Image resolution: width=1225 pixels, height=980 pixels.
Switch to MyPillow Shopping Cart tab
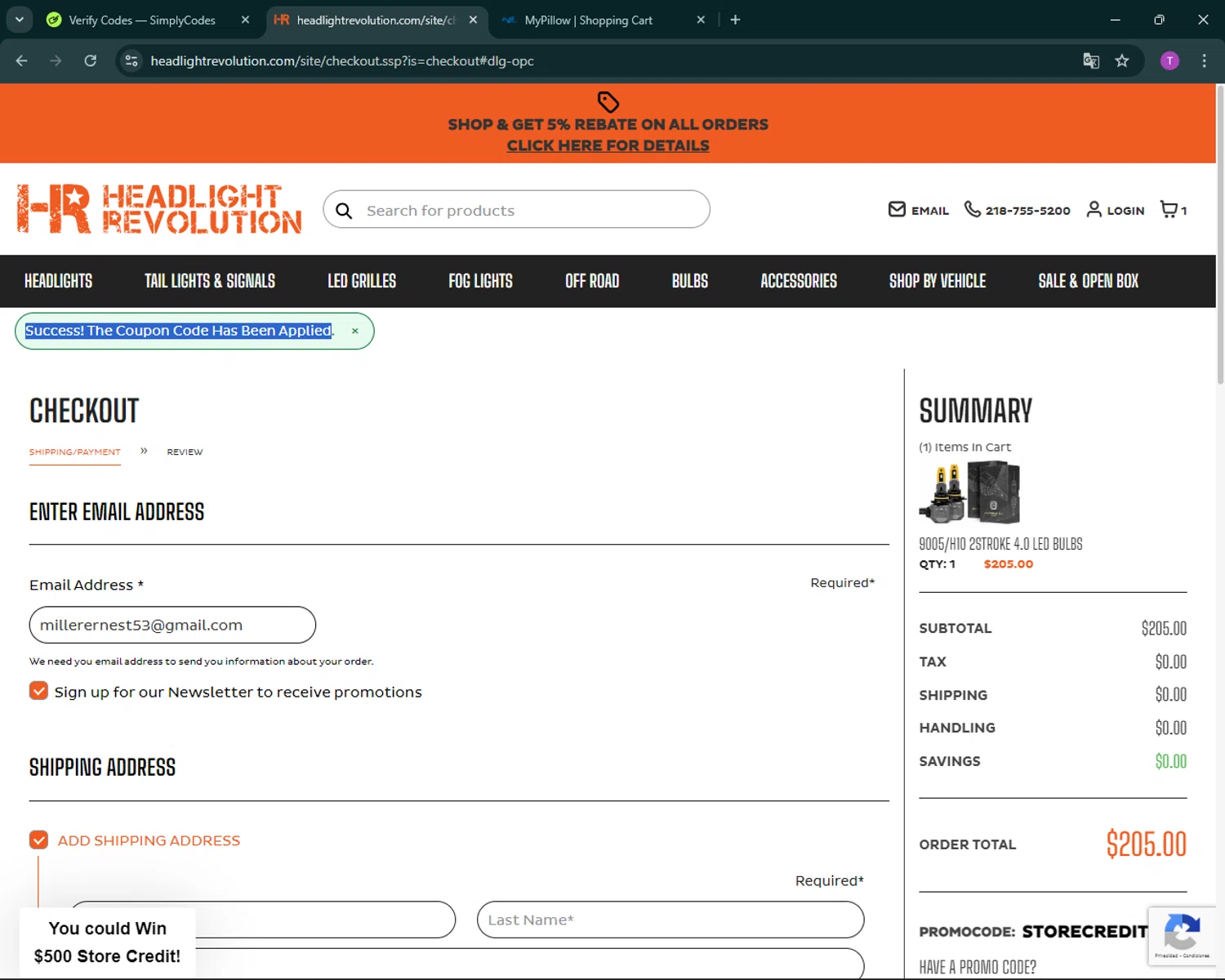click(x=588, y=20)
